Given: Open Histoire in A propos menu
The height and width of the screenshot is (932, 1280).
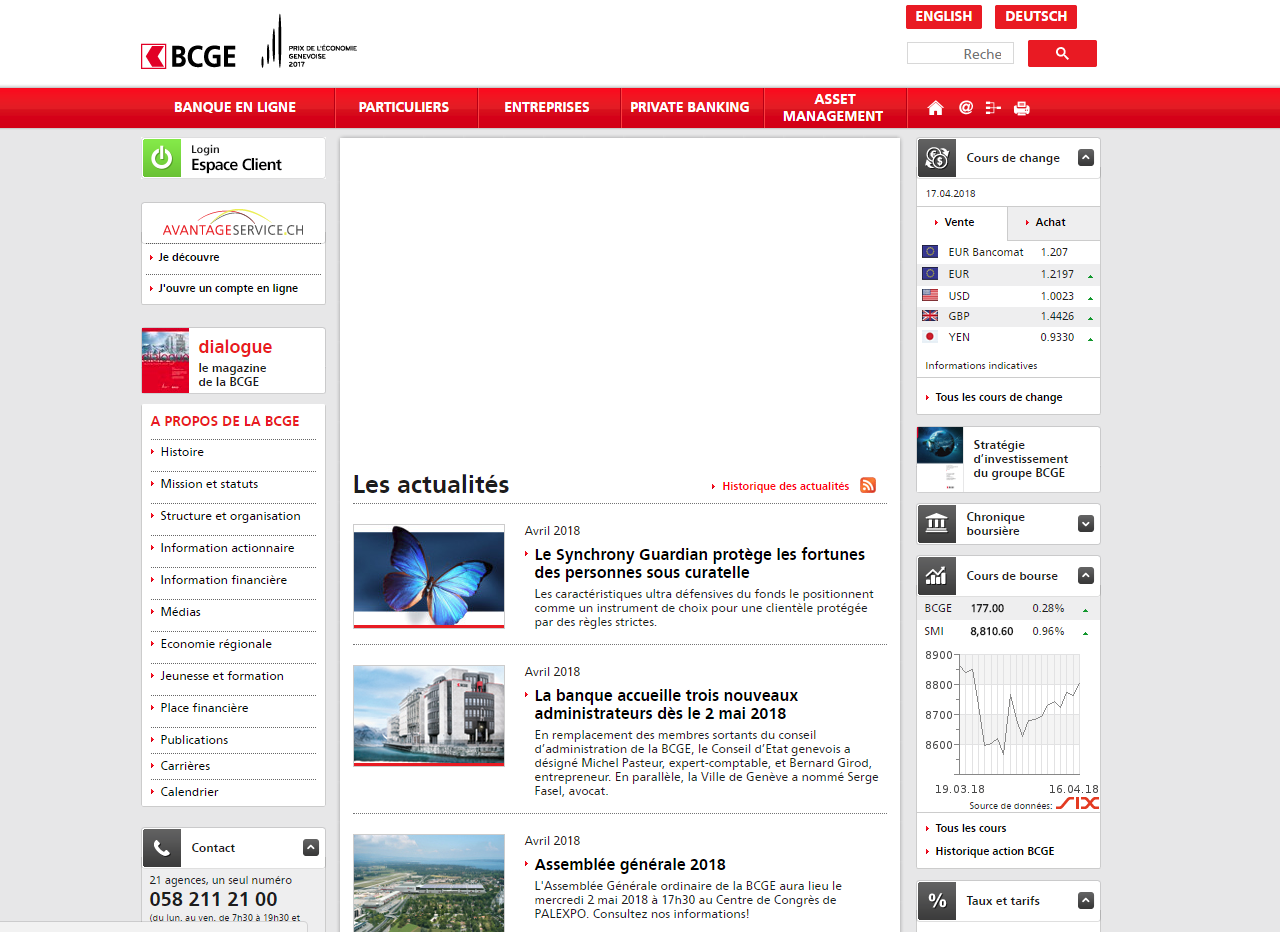Looking at the screenshot, I should tap(182, 452).
